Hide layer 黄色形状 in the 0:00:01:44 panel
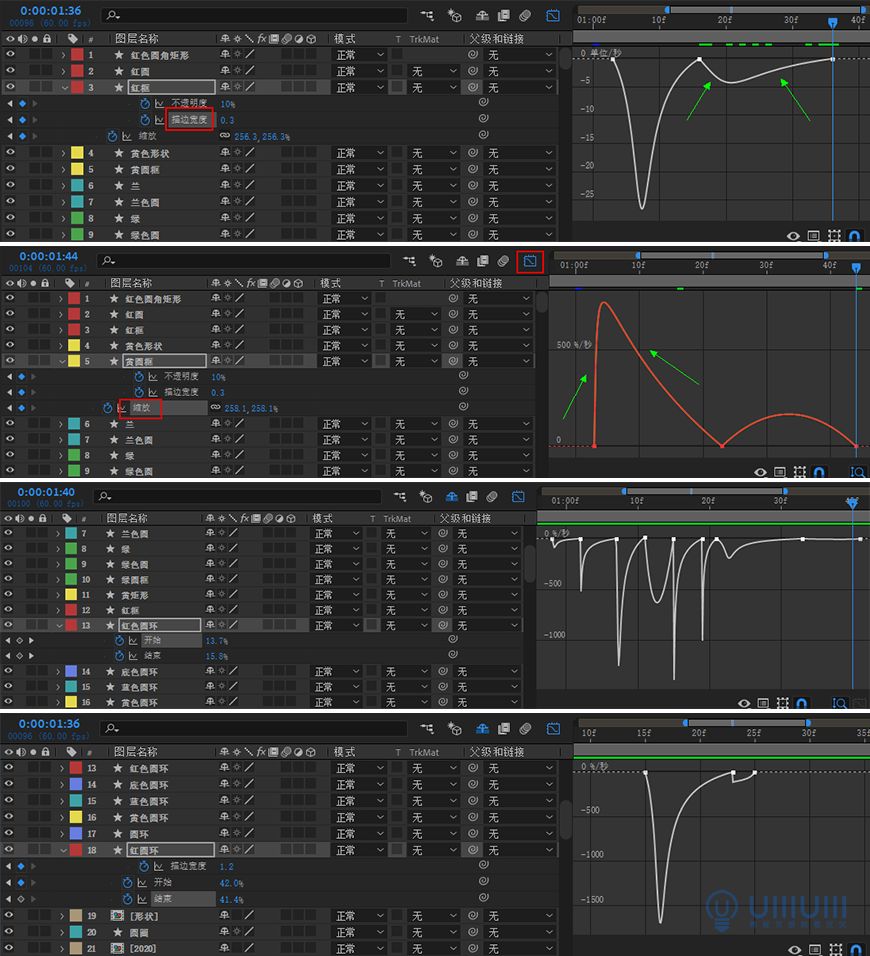This screenshot has height=956, width=870. coord(10,346)
